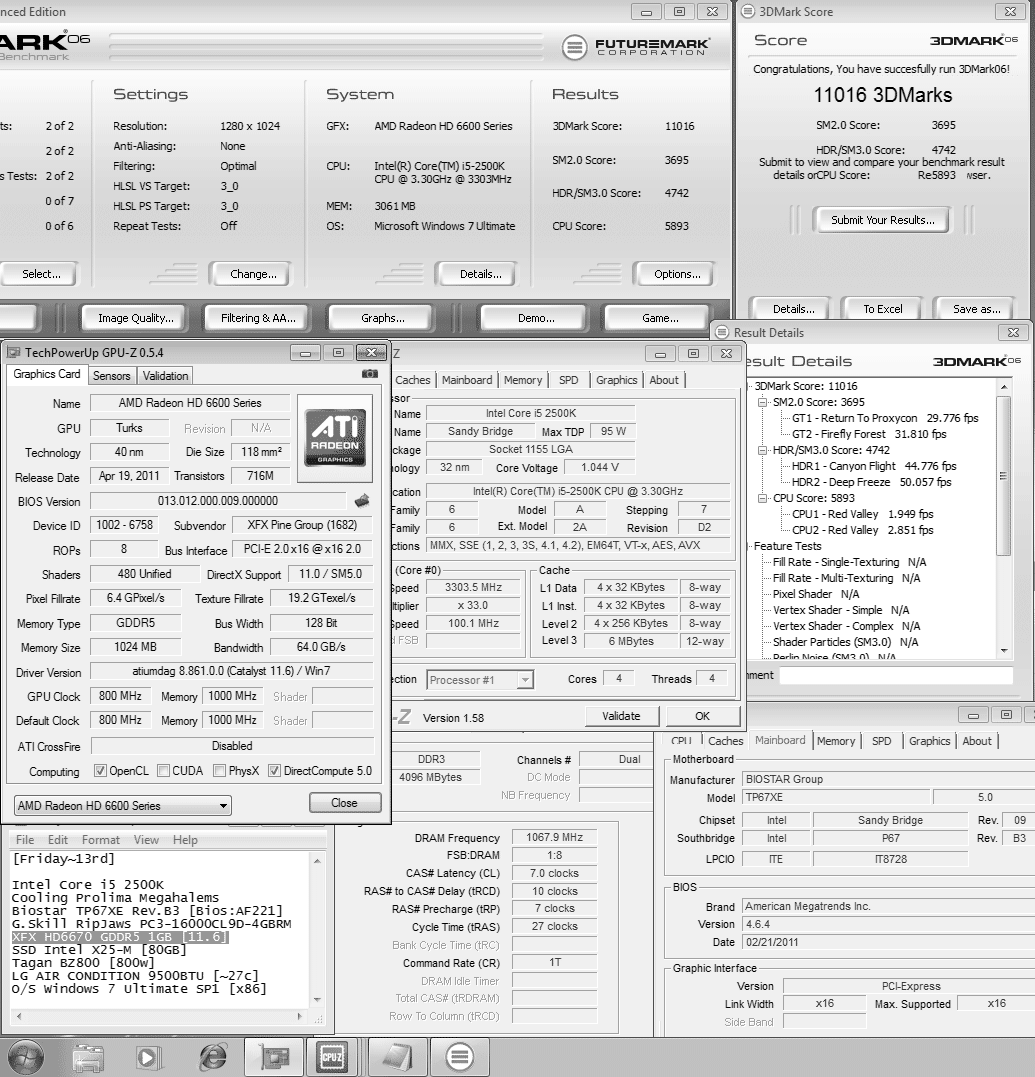Open the Format menu in Notepad
The width and height of the screenshot is (1035, 1077).
(x=100, y=839)
